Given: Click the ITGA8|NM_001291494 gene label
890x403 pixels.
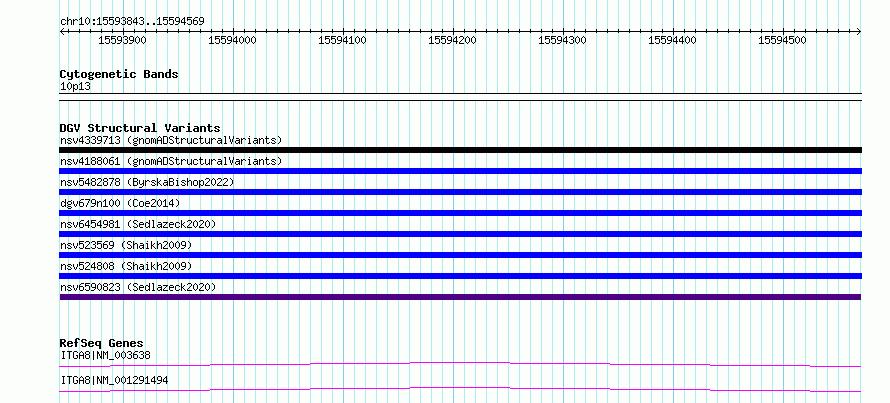Looking at the screenshot, I should click(x=114, y=380).
